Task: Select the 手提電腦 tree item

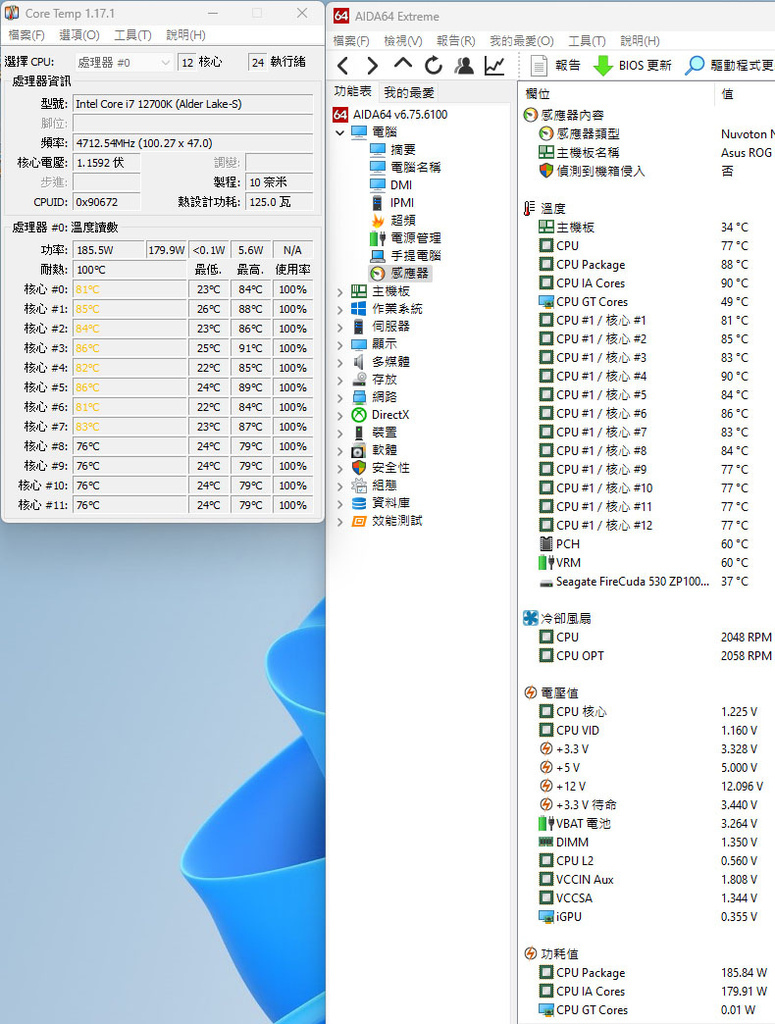Action: 405,255
